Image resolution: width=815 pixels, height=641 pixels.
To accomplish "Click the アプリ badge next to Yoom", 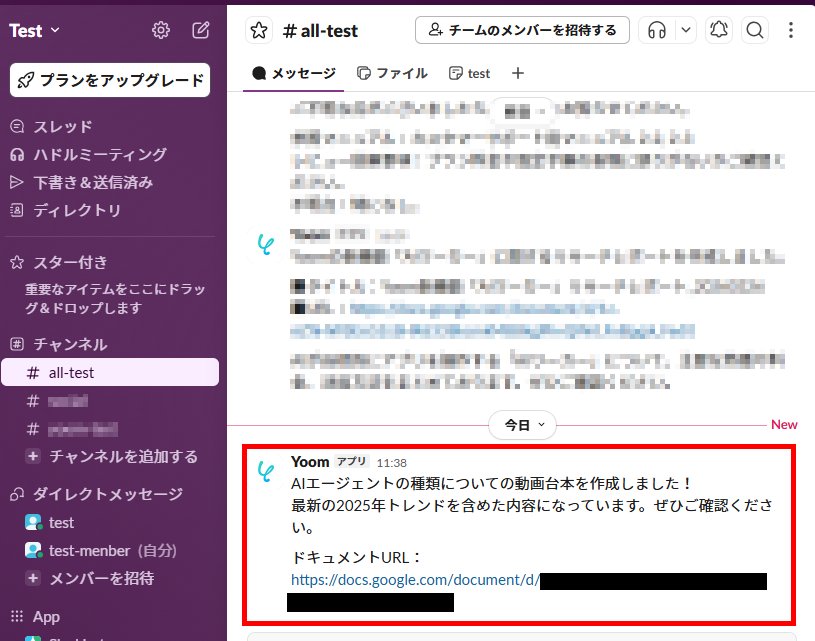I will tap(352, 462).
